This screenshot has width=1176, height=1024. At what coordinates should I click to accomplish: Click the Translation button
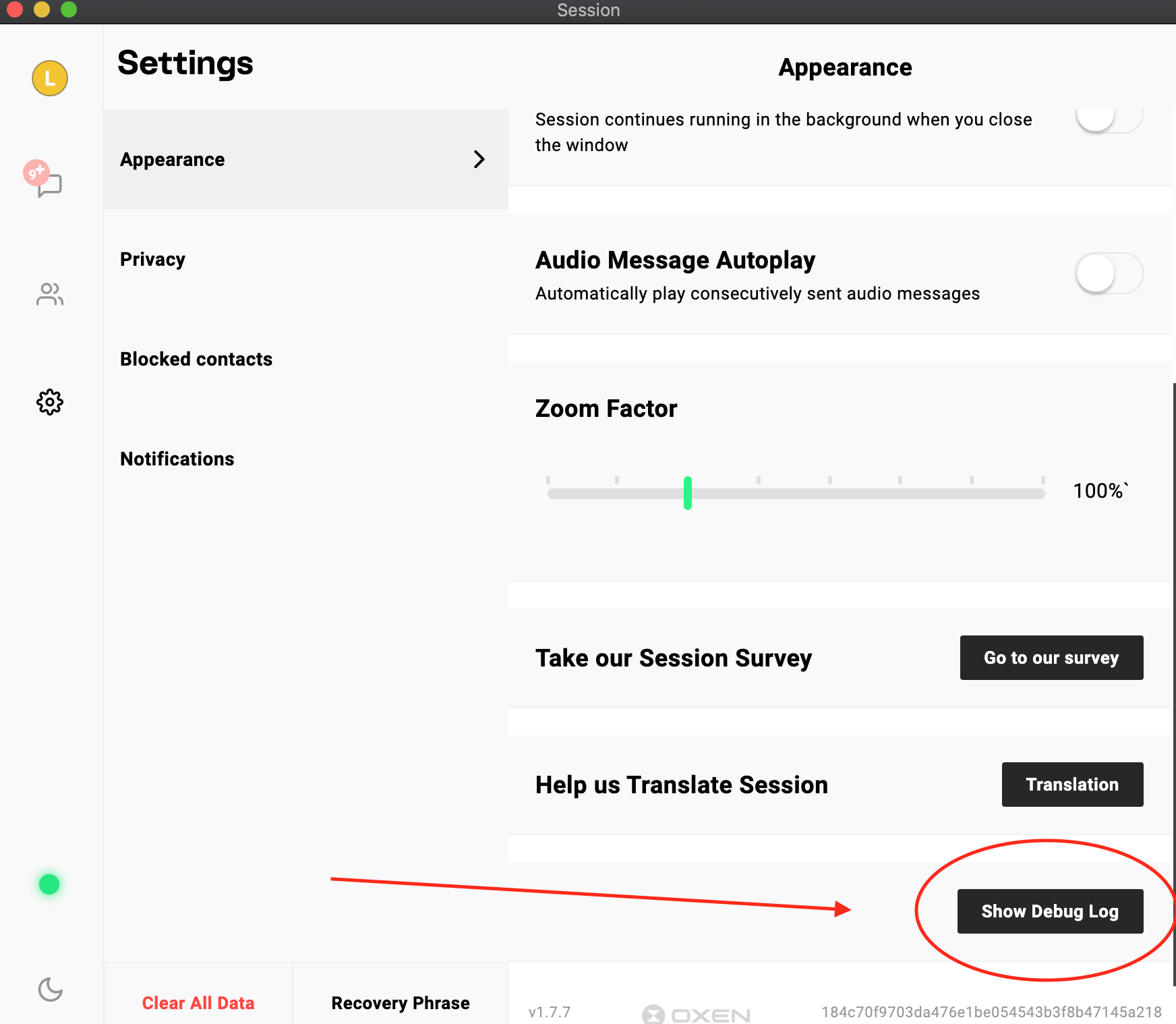tap(1071, 785)
